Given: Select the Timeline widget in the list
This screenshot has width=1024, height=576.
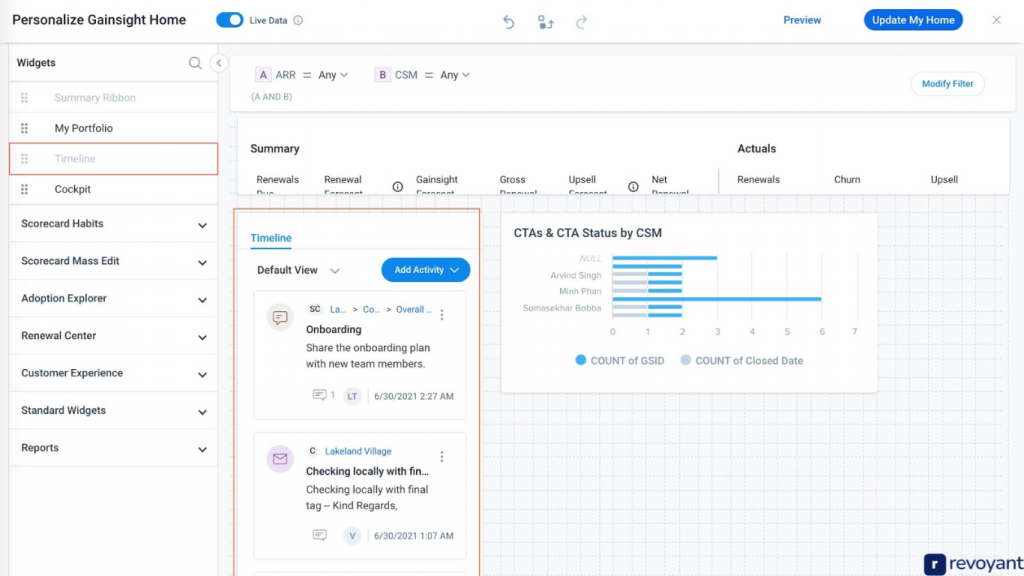Looking at the screenshot, I should tap(114, 159).
